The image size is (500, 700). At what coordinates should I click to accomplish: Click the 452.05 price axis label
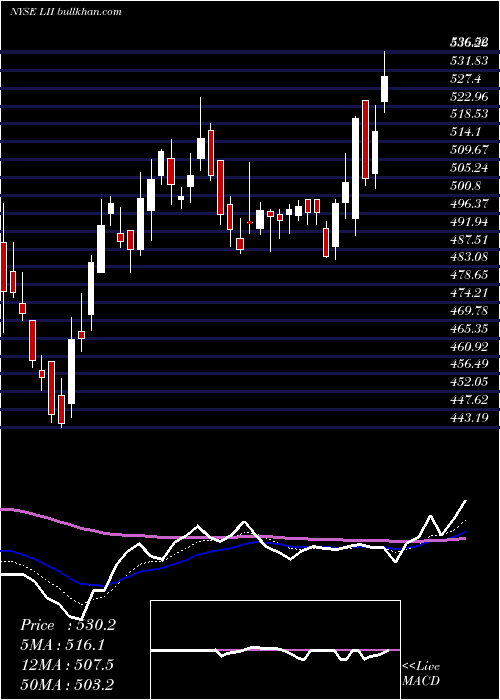(x=469, y=382)
